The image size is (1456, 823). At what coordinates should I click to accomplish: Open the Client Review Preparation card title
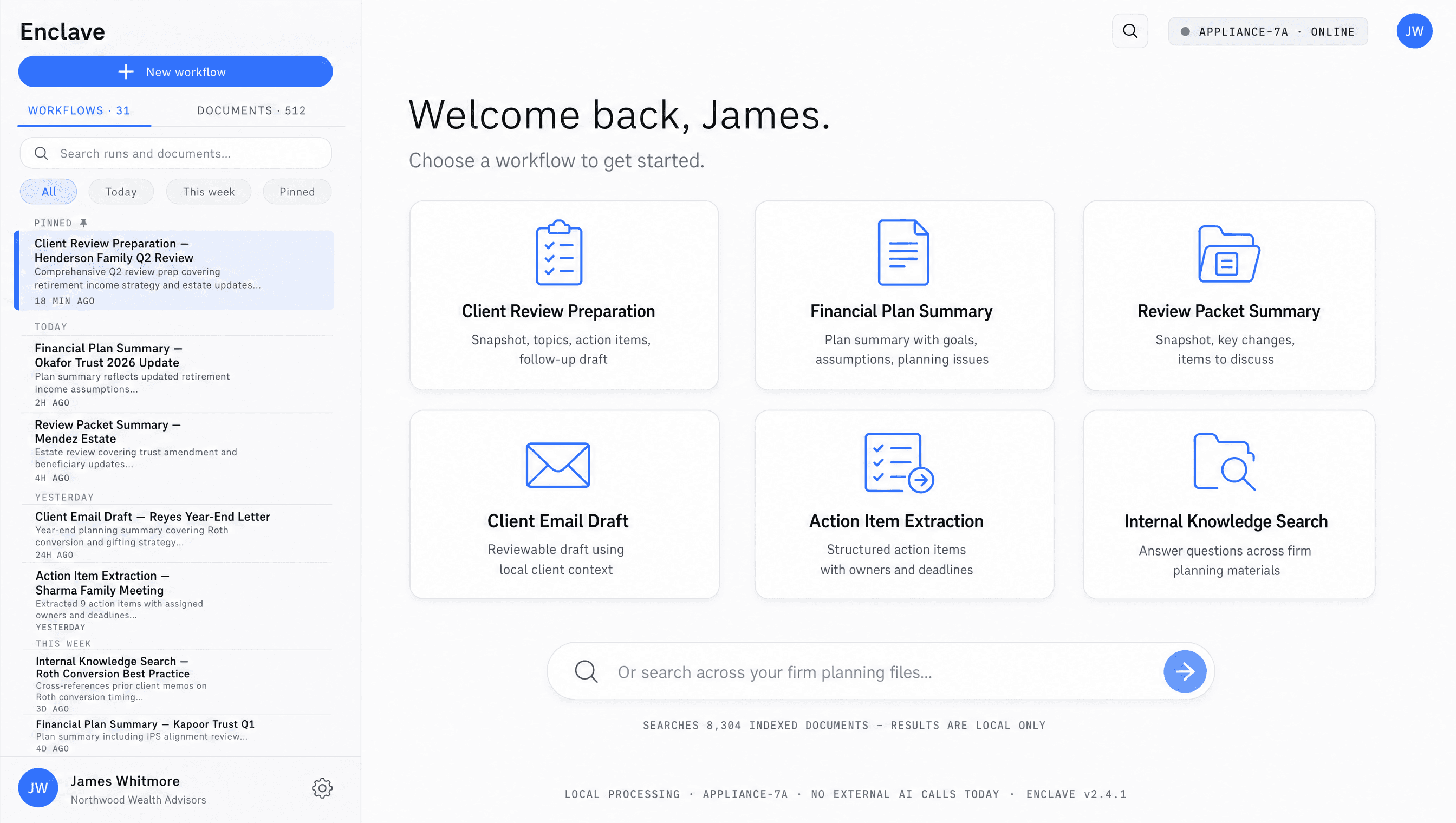click(558, 311)
